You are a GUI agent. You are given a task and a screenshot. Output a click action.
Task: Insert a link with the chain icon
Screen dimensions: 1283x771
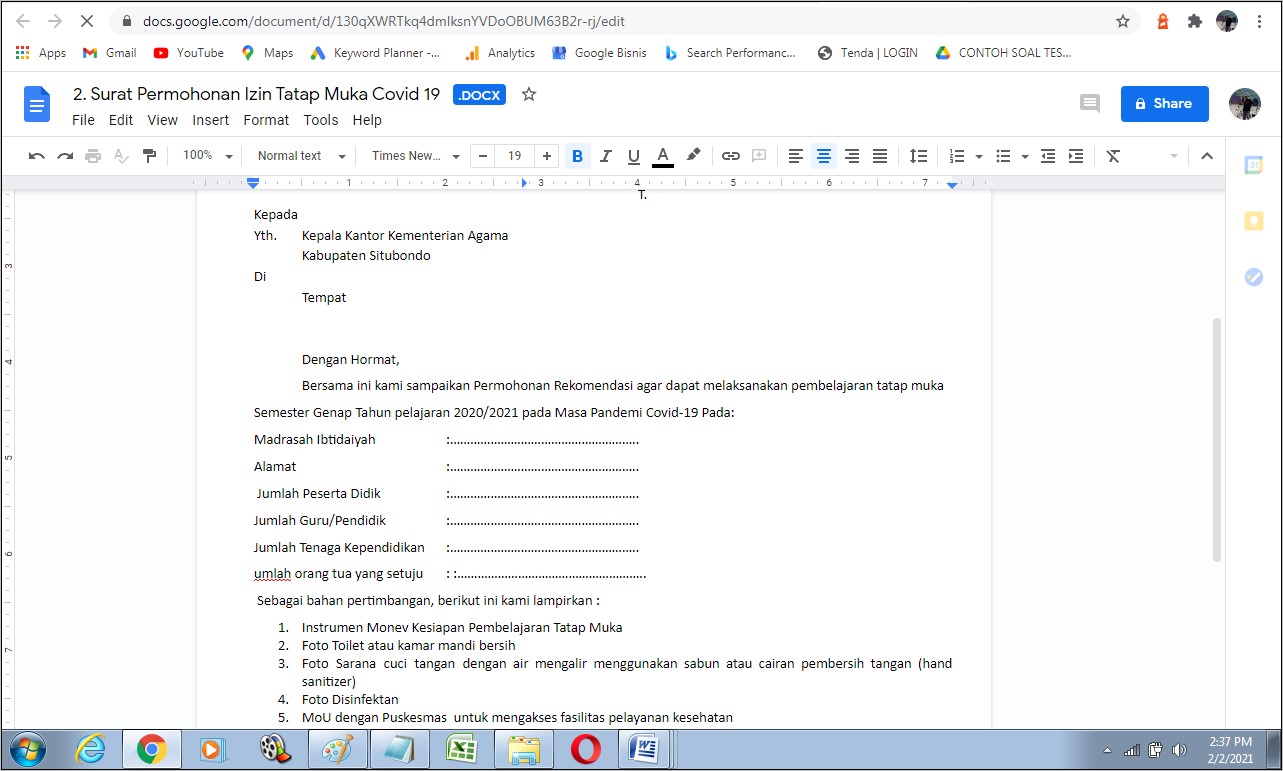tap(731, 156)
